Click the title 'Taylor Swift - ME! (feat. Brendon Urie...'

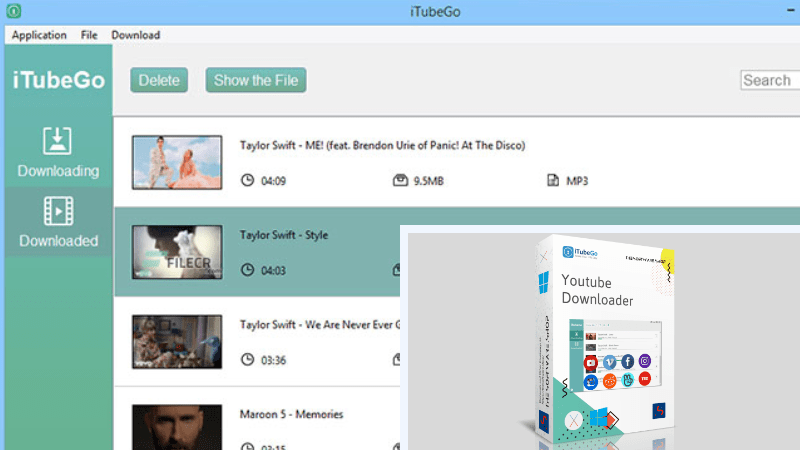382,145
